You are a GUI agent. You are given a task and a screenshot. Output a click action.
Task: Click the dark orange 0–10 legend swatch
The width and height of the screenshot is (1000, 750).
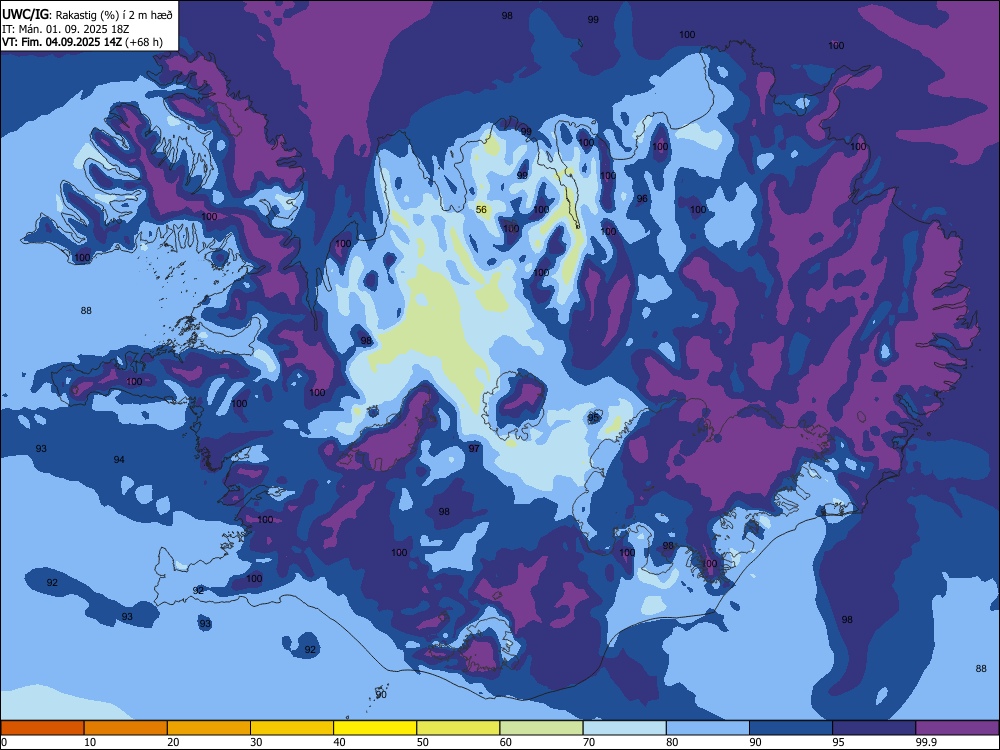click(x=43, y=728)
